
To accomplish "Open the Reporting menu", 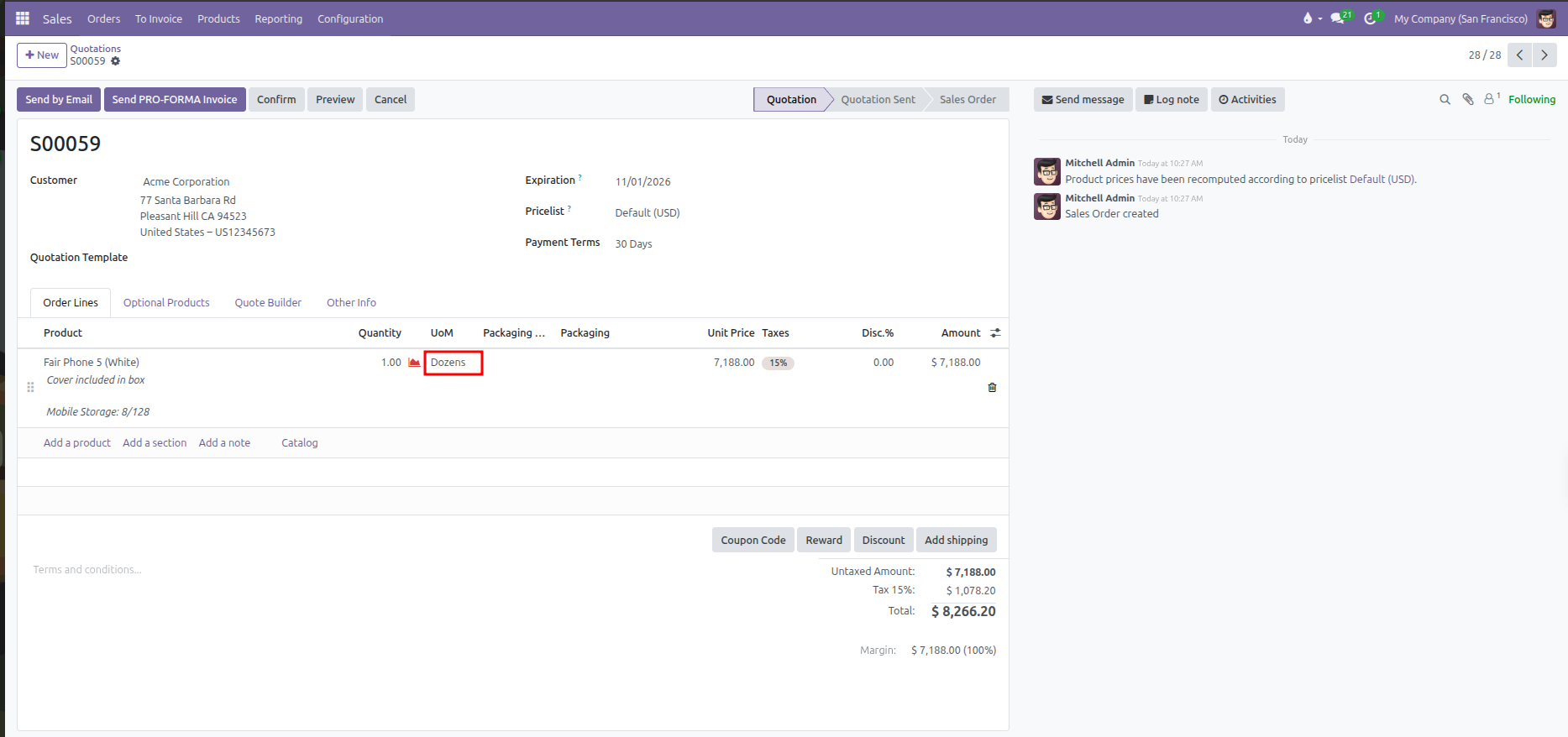I will tap(279, 18).
